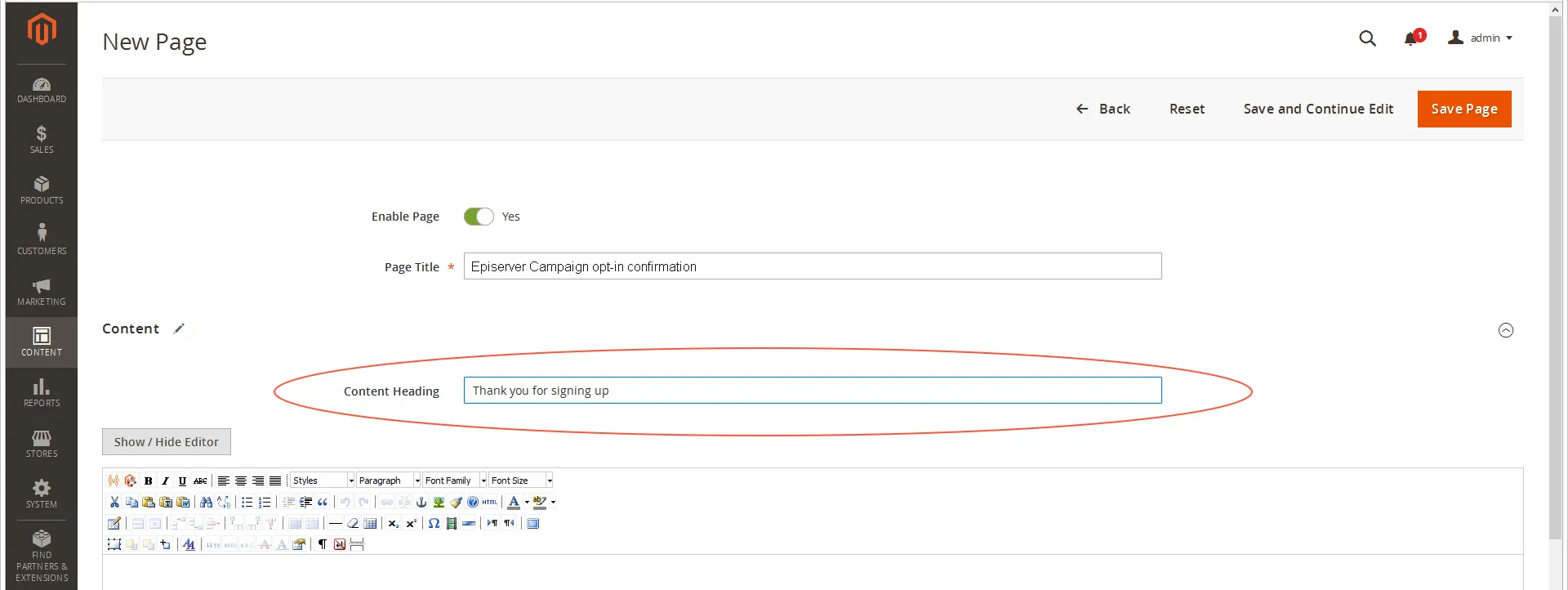The image size is (1568, 590).
Task: Insert embedded media film icon
Action: tap(452, 523)
